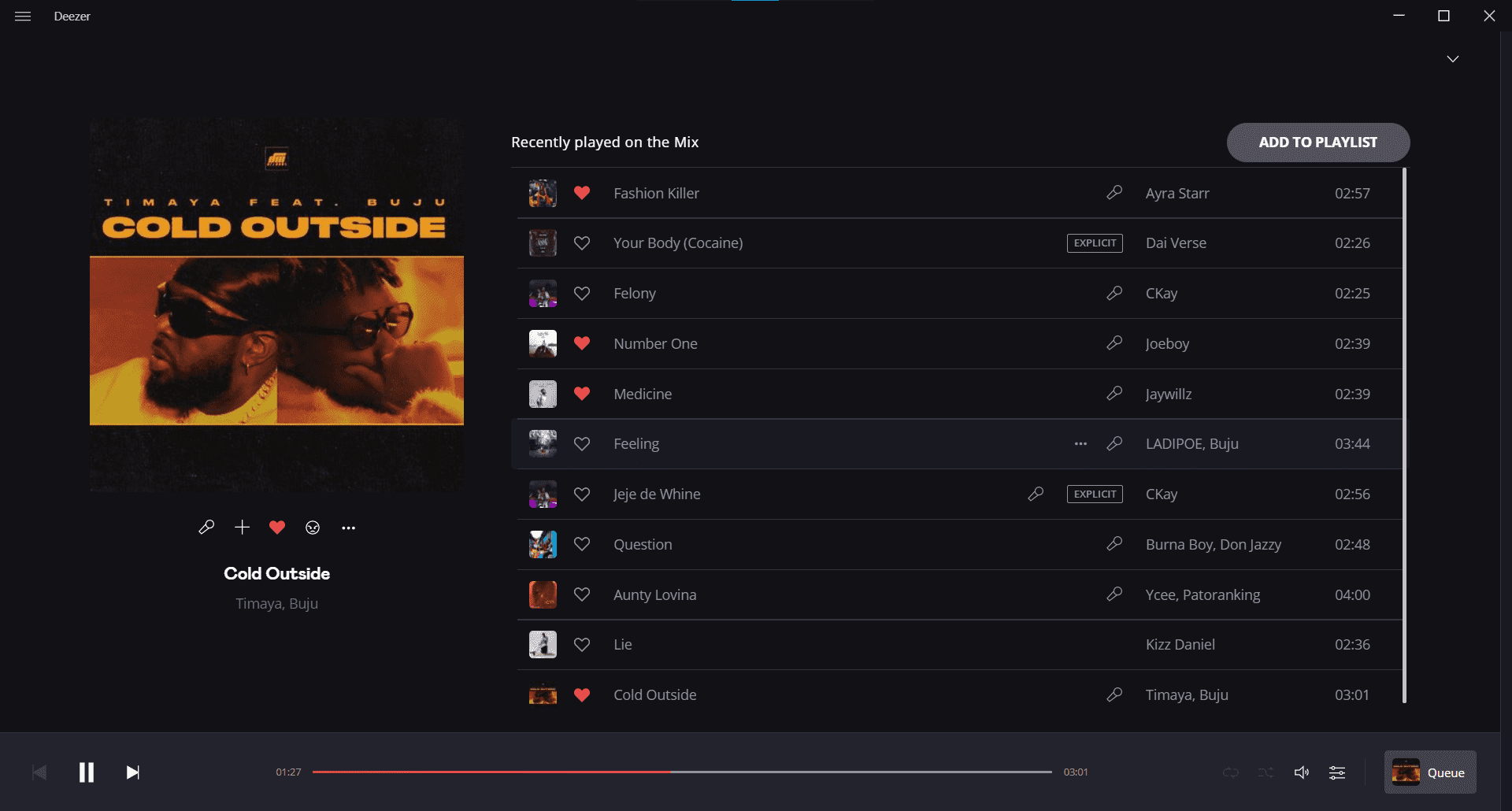Click the volume speaker icon
The image size is (1512, 811).
(1302, 772)
